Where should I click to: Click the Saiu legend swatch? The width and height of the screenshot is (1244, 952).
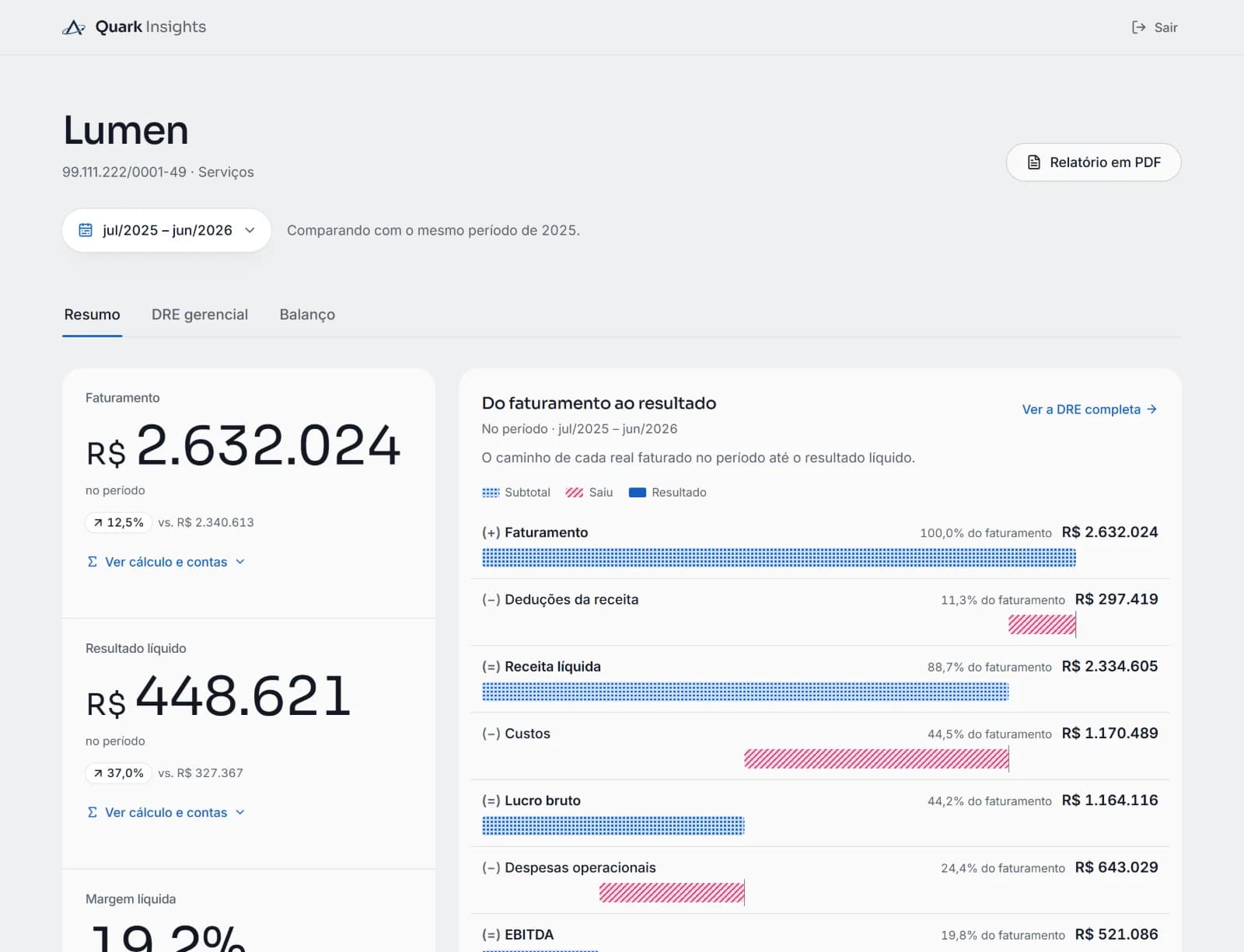575,493
